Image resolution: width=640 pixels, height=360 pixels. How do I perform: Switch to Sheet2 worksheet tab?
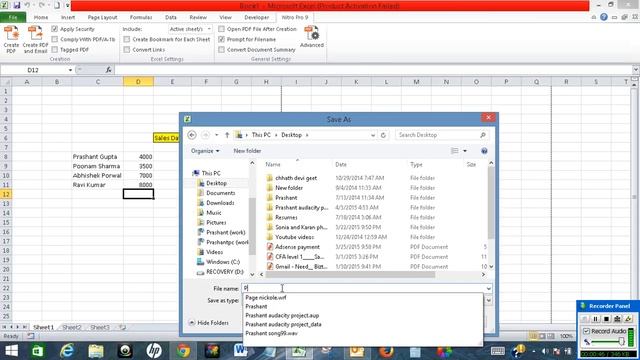(x=72, y=327)
